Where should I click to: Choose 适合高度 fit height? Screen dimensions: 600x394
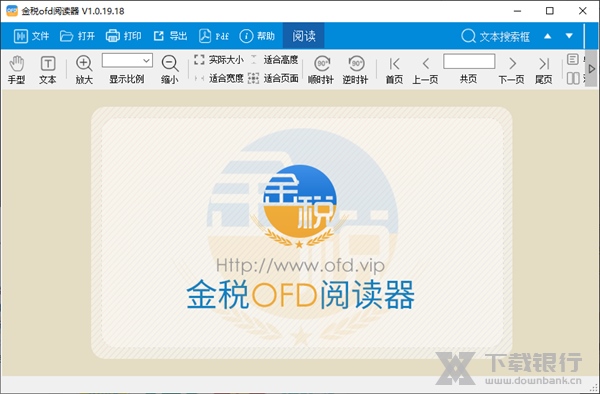[x=274, y=60]
